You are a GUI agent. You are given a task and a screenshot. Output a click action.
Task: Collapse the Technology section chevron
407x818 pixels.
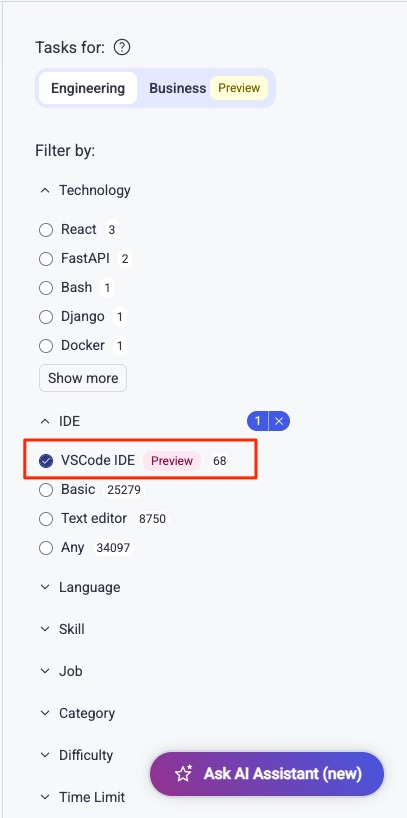tap(45, 191)
